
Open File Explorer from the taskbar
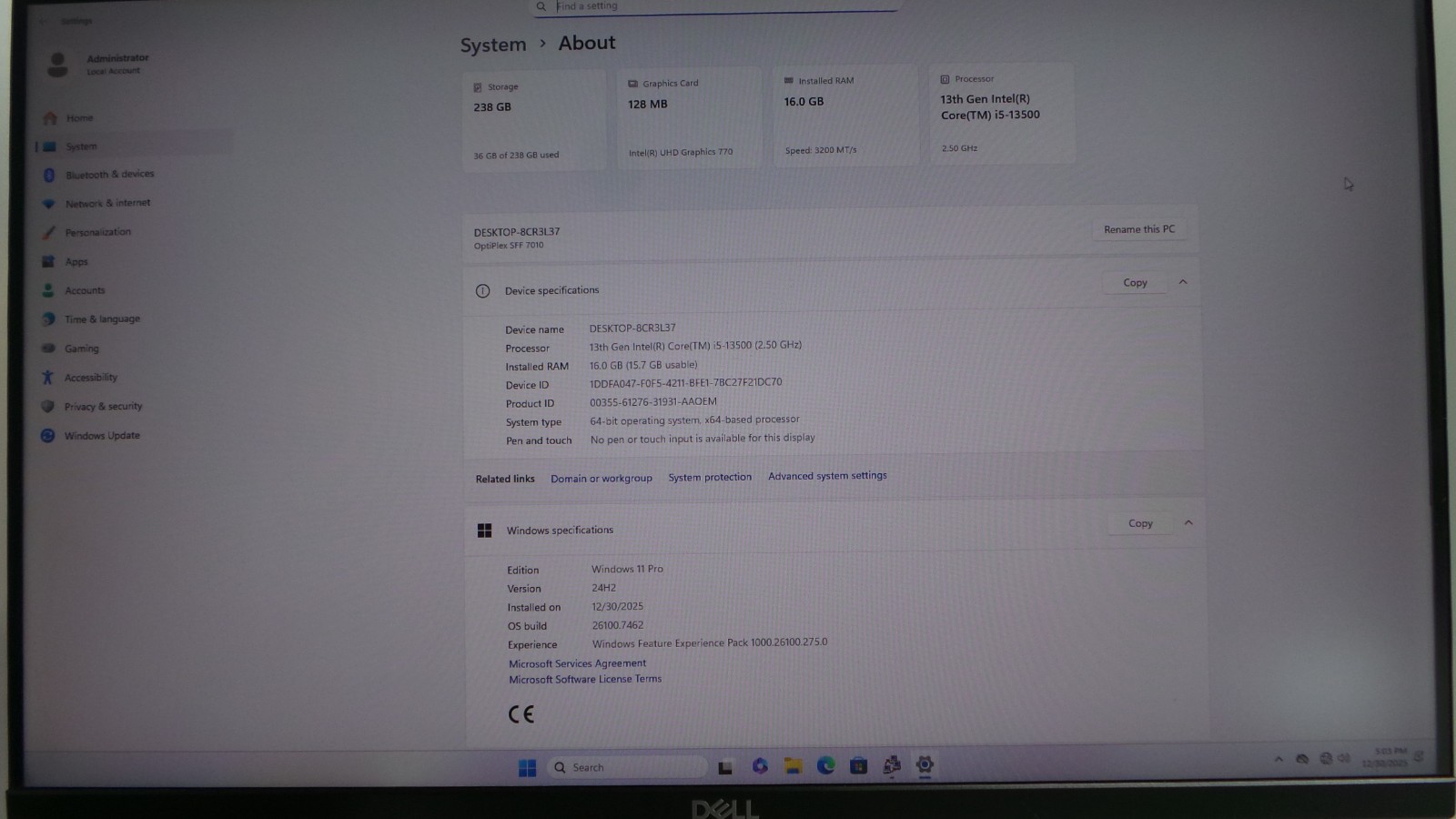coord(793,766)
